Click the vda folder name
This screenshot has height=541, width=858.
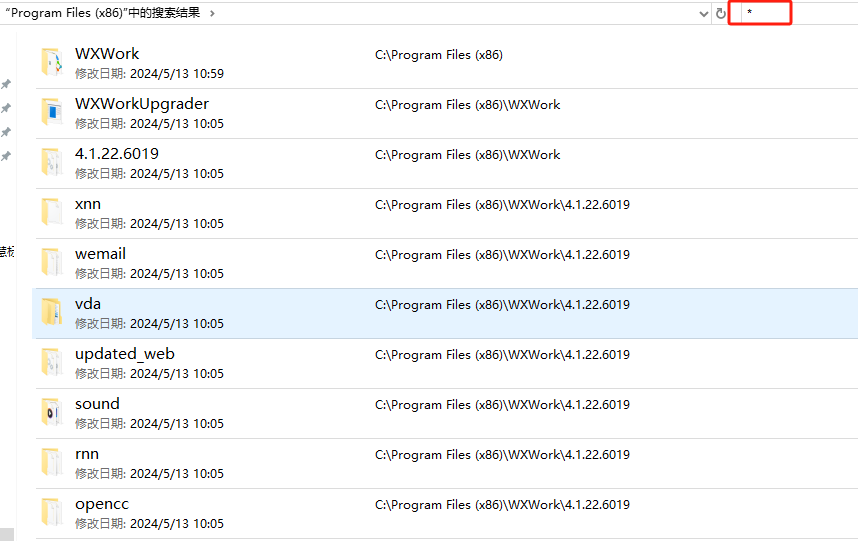coord(88,304)
